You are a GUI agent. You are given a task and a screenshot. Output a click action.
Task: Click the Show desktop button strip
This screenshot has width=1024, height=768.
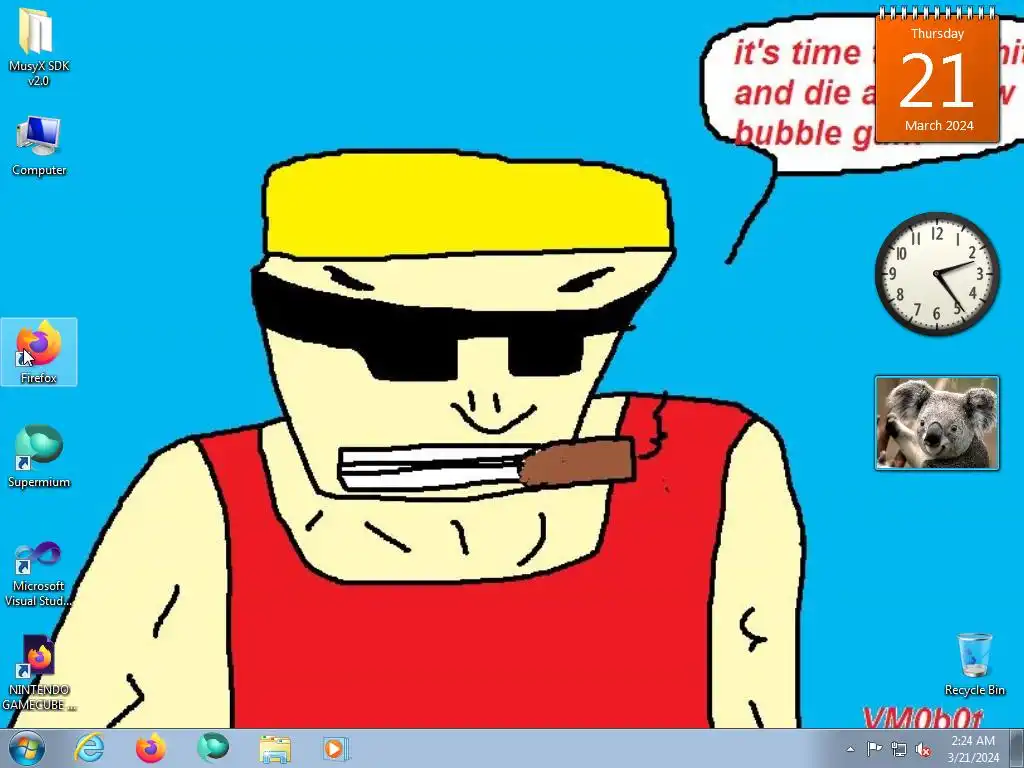pos(1017,748)
